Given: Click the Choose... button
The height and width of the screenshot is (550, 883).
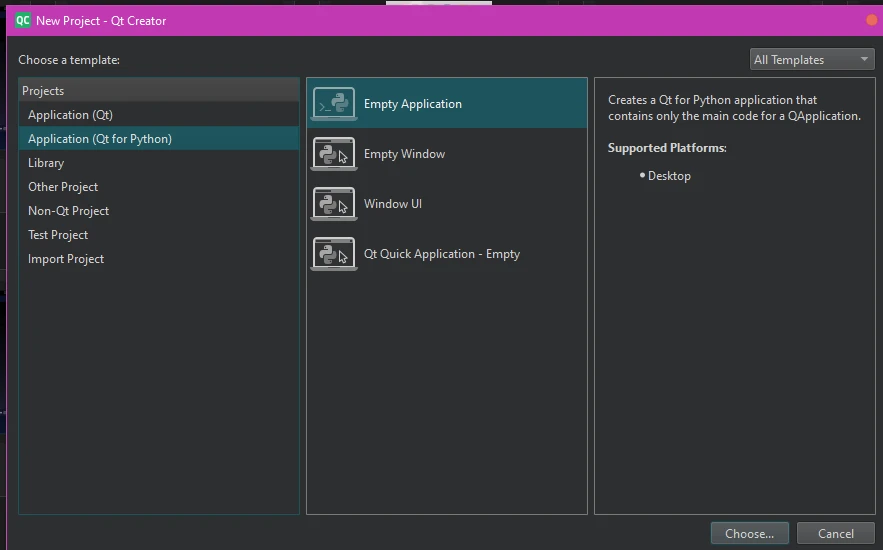Looking at the screenshot, I should (750, 533).
